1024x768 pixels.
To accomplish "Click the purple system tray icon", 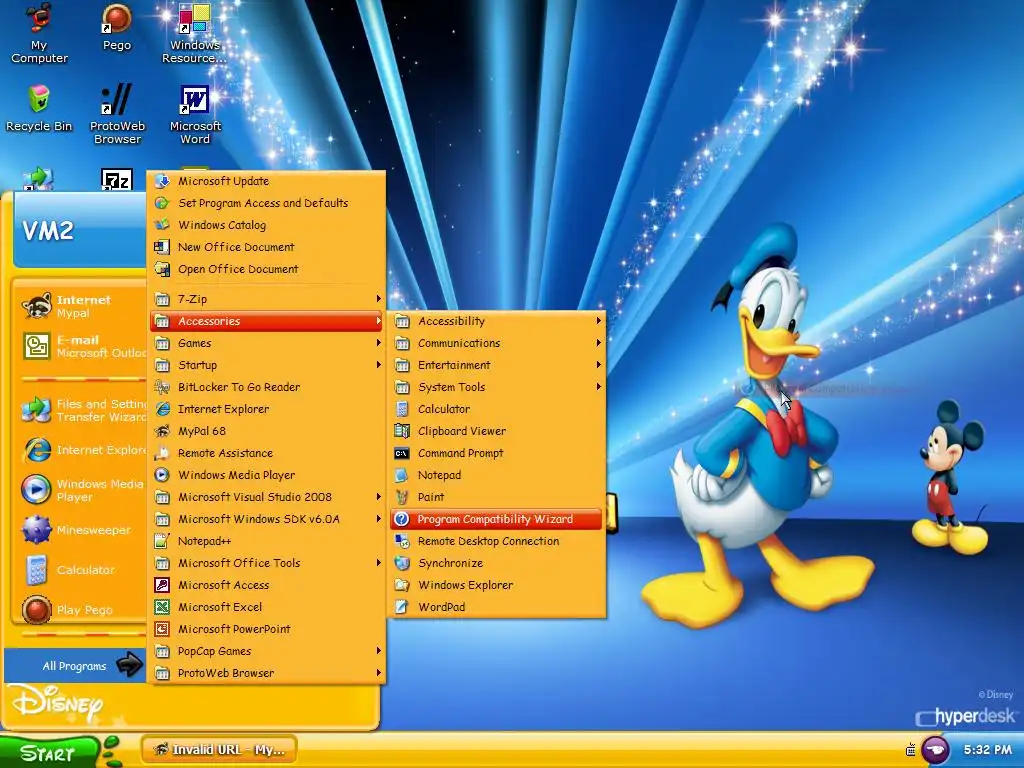I will point(935,750).
